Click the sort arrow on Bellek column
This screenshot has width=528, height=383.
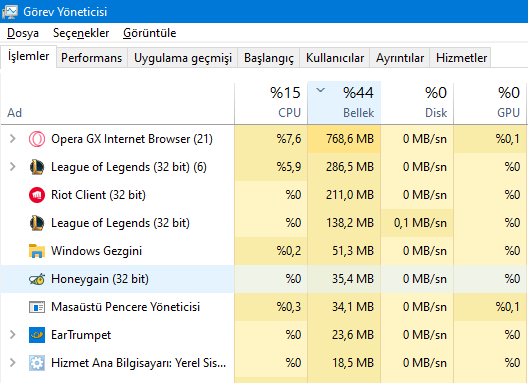pyautogui.click(x=321, y=90)
